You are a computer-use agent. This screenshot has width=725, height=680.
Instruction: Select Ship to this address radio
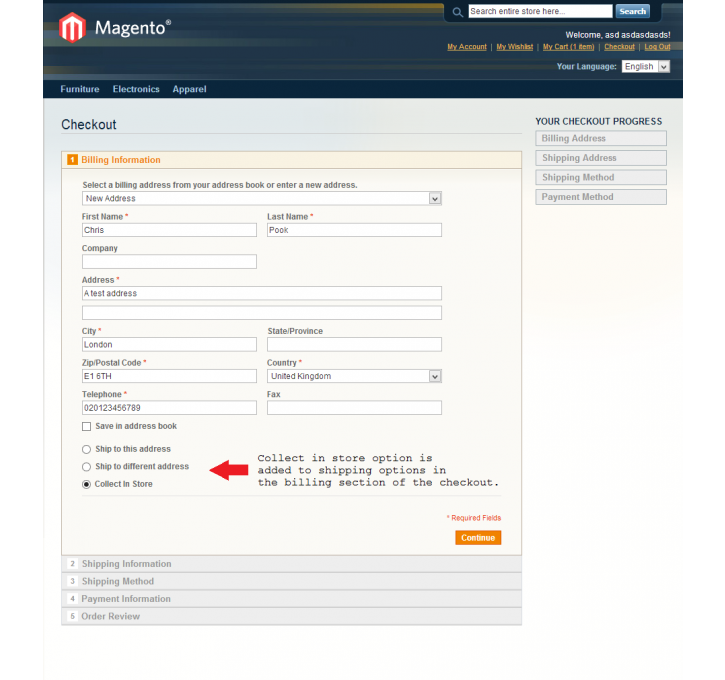click(86, 449)
